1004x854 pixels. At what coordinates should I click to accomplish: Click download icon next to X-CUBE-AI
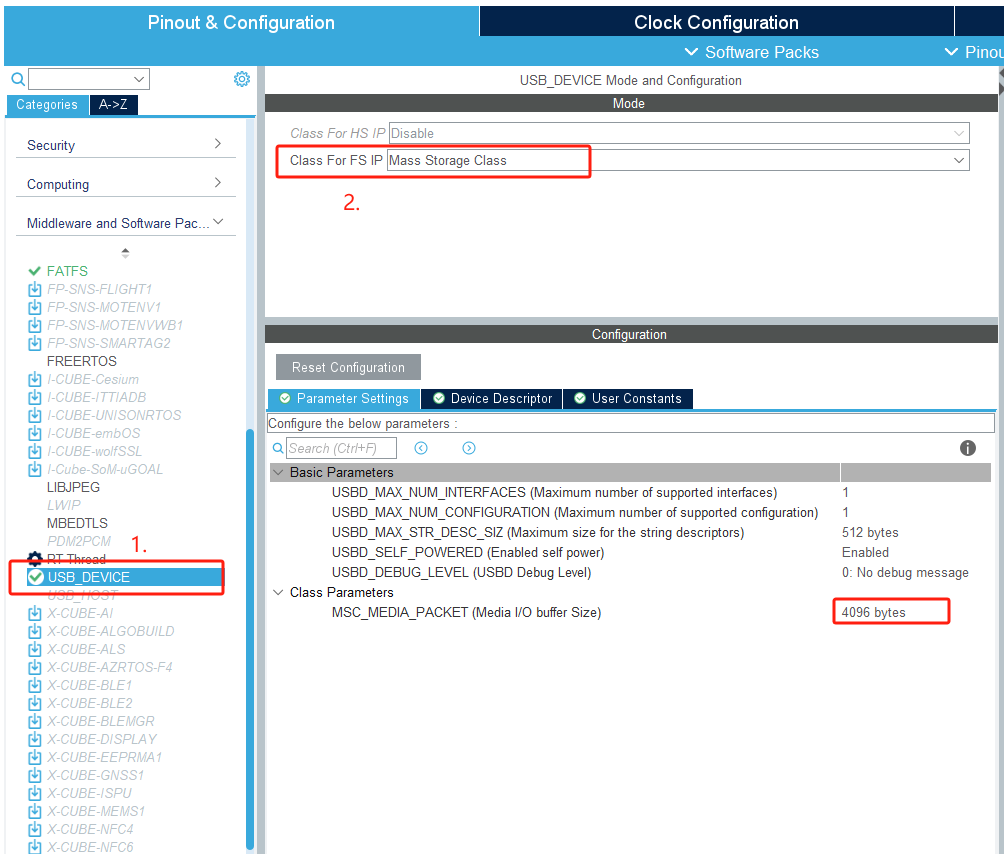click(35, 613)
